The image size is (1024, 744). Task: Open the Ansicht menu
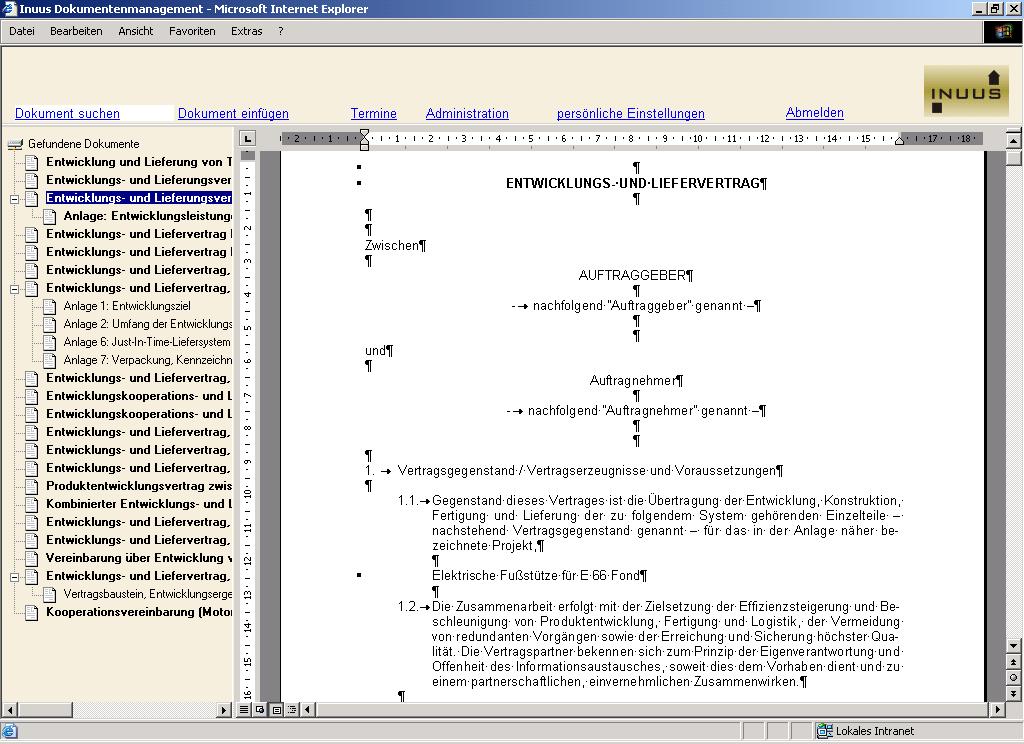pos(135,31)
